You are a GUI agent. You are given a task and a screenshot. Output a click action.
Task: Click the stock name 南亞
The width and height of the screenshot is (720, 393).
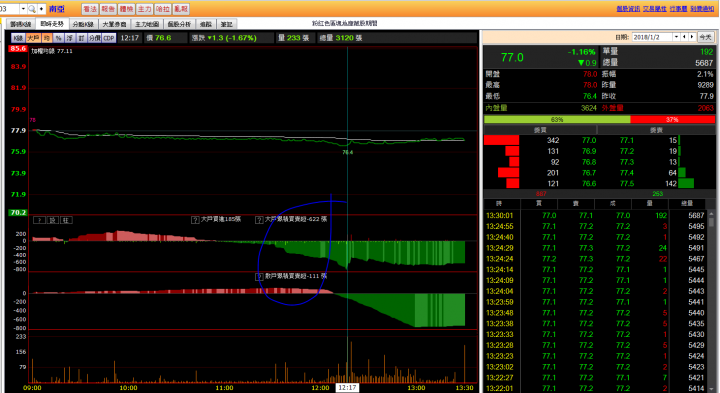point(57,9)
